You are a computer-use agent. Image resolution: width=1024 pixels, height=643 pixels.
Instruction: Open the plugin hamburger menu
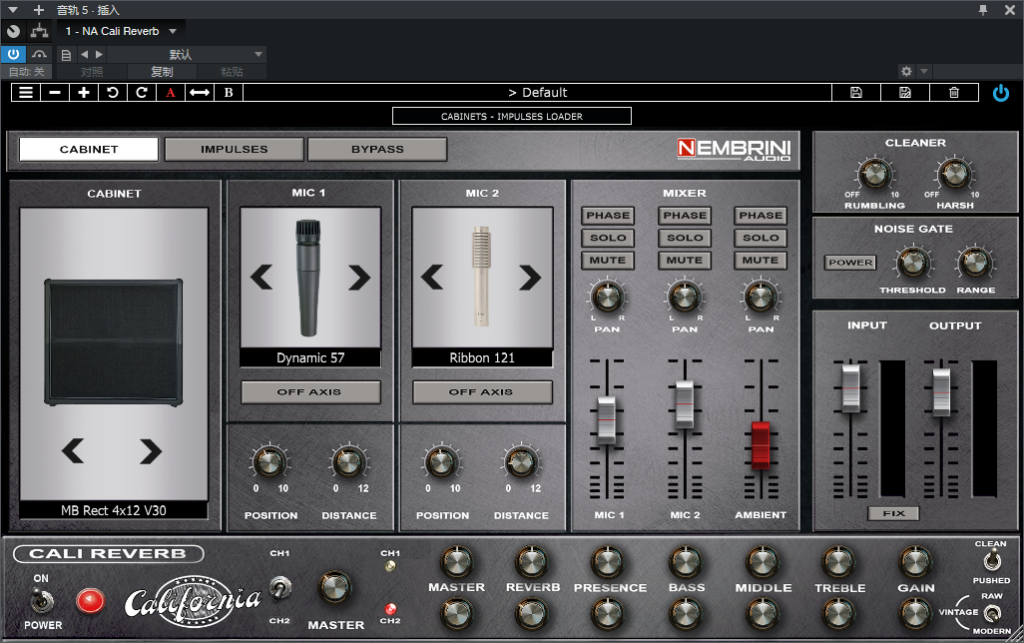tap(26, 93)
